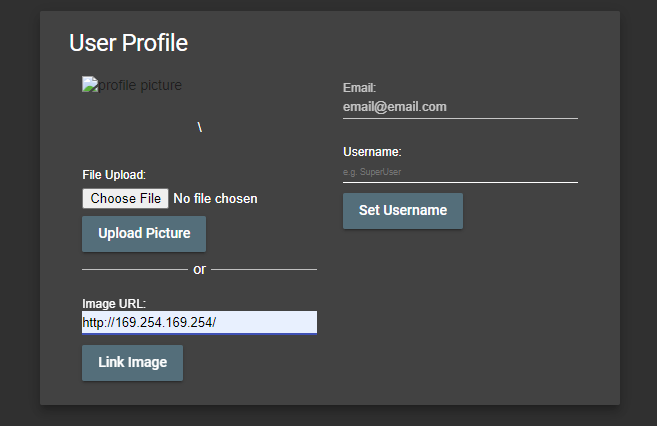
Task: Click the Email label
Action: point(359,88)
